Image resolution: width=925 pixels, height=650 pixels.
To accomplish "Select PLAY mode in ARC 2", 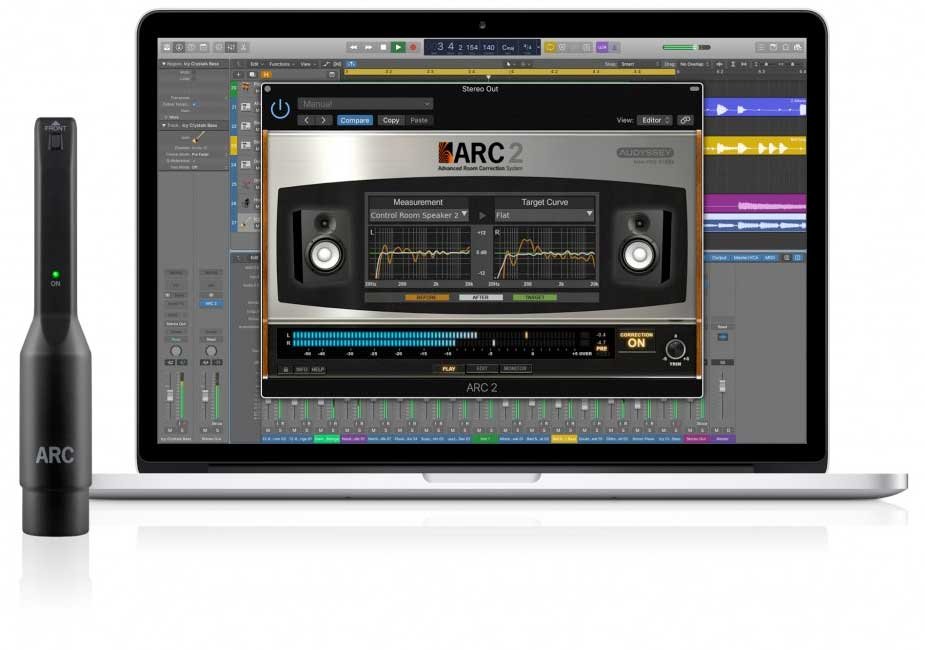I will pyautogui.click(x=448, y=369).
